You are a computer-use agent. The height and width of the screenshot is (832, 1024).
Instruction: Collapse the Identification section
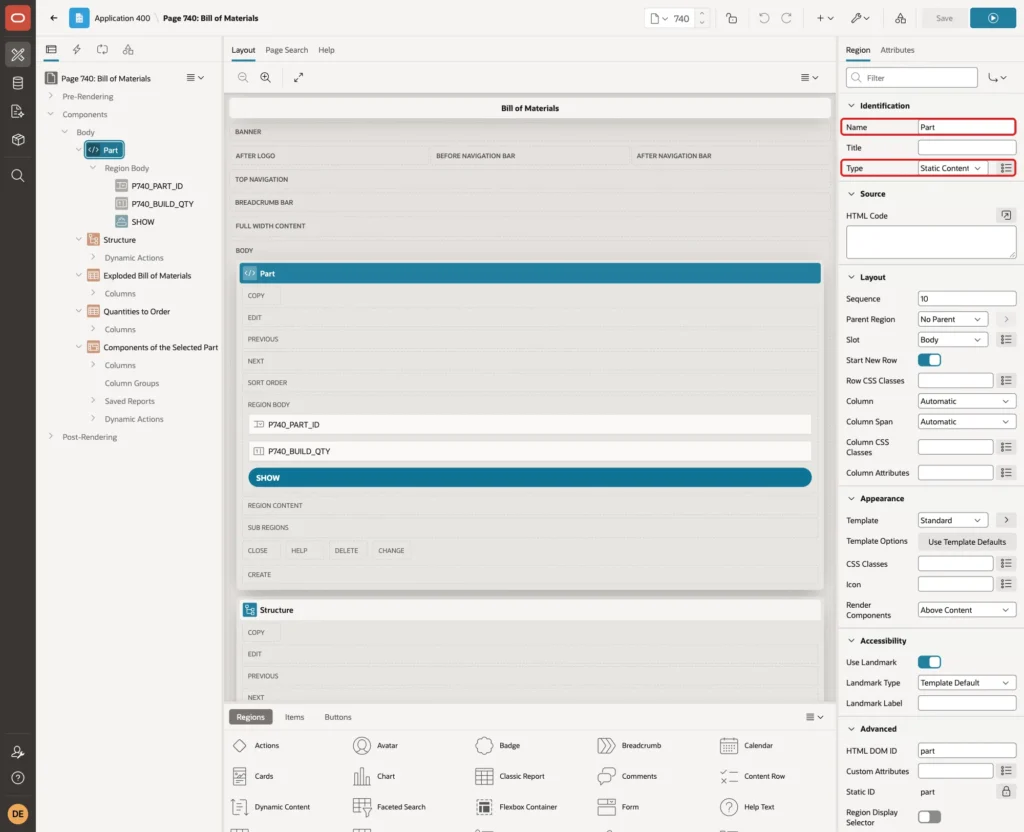point(851,106)
